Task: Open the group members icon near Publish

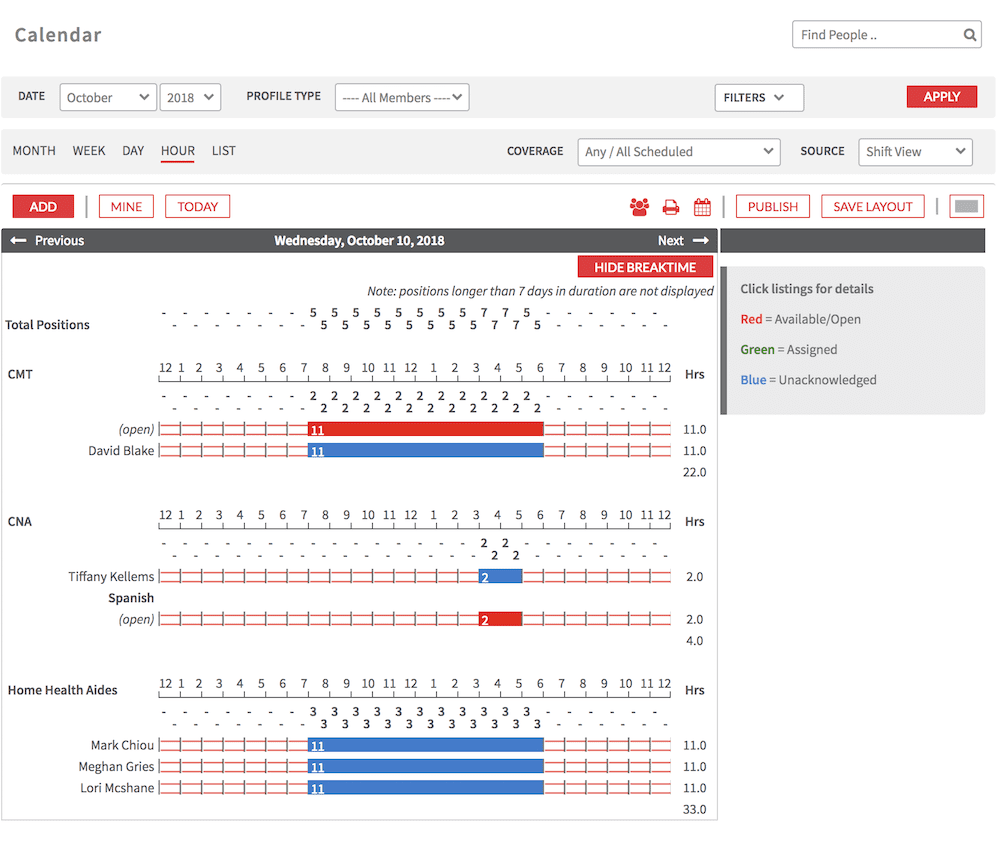Action: (x=639, y=206)
